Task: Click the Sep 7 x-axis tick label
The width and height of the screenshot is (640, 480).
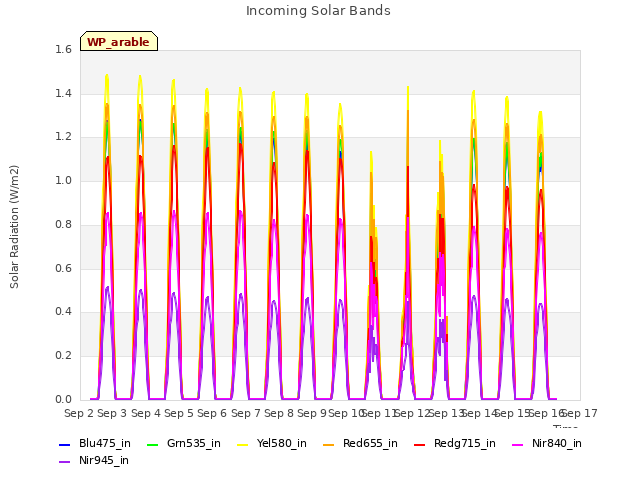Action: point(246,413)
